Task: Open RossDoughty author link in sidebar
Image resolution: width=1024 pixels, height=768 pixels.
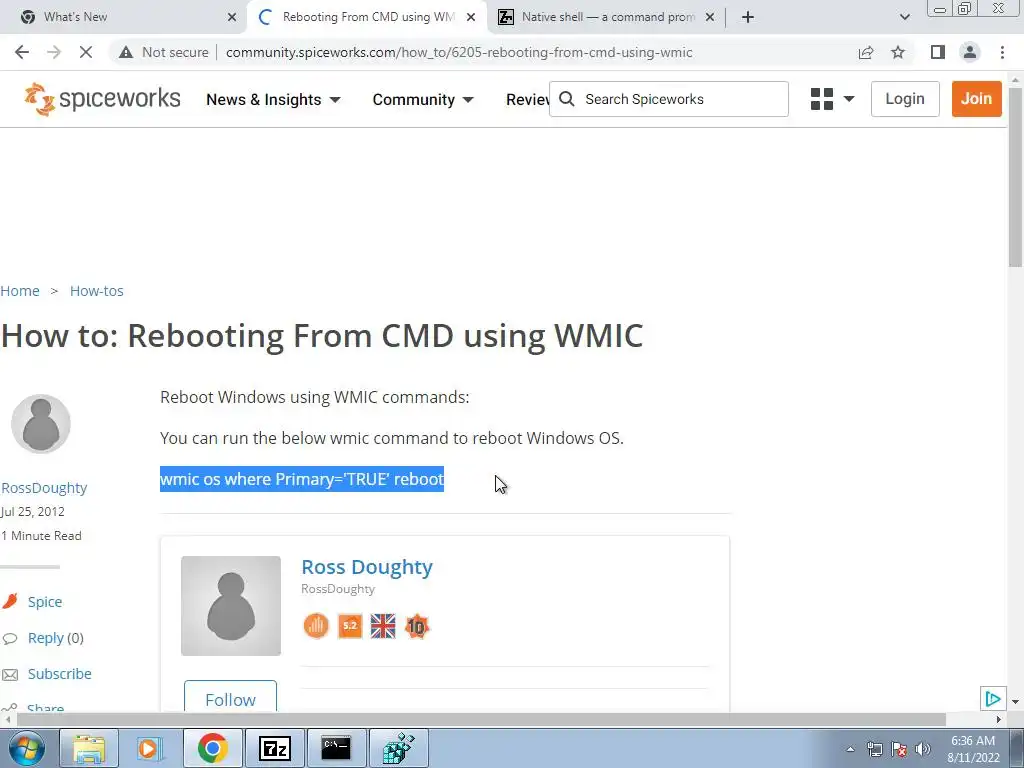Action: (44, 488)
